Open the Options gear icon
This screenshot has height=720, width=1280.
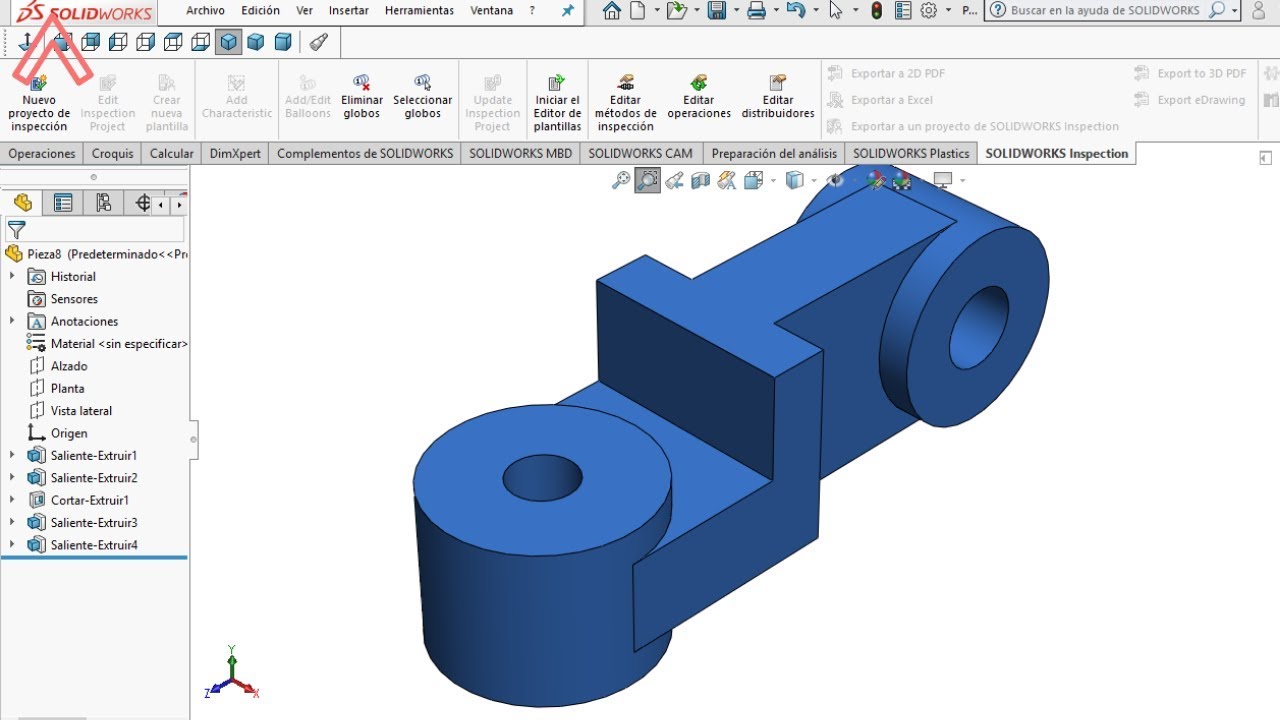click(928, 11)
